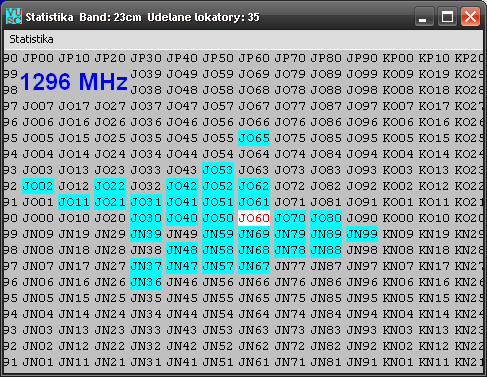Select locator JO40
The height and width of the screenshot is (377, 487).
click(x=182, y=218)
